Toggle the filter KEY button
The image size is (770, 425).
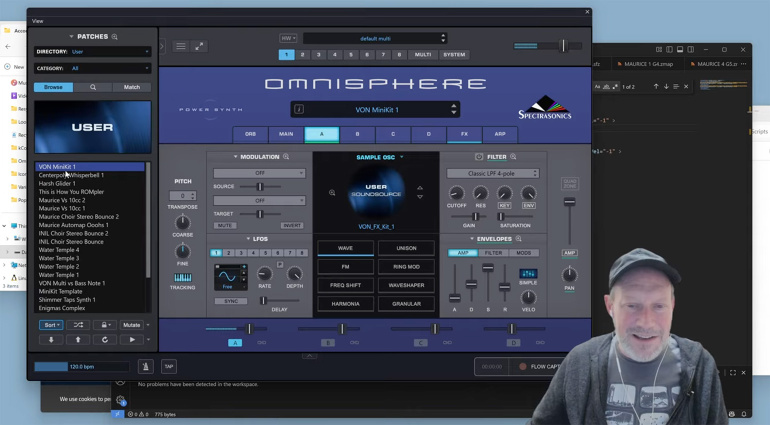(x=504, y=205)
